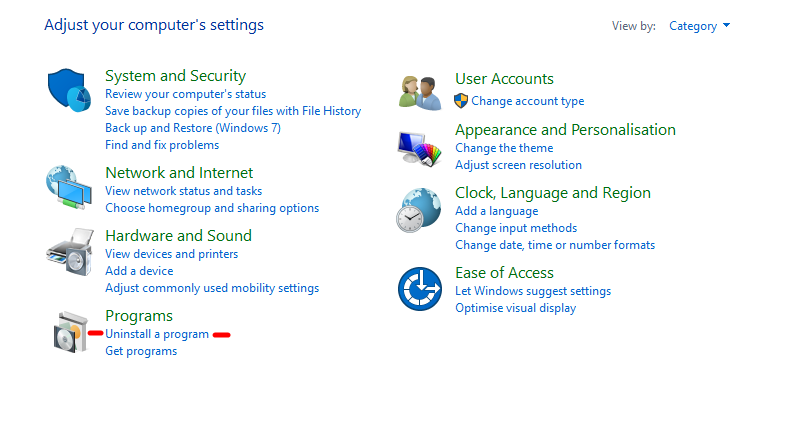Open the View by Category dropdown
Screen dimensions: 810x440
pos(699,26)
